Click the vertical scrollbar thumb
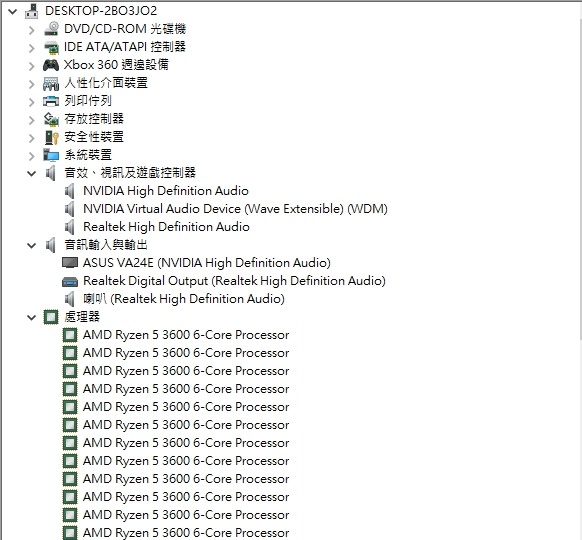This screenshot has height=540, width=582. point(580,180)
